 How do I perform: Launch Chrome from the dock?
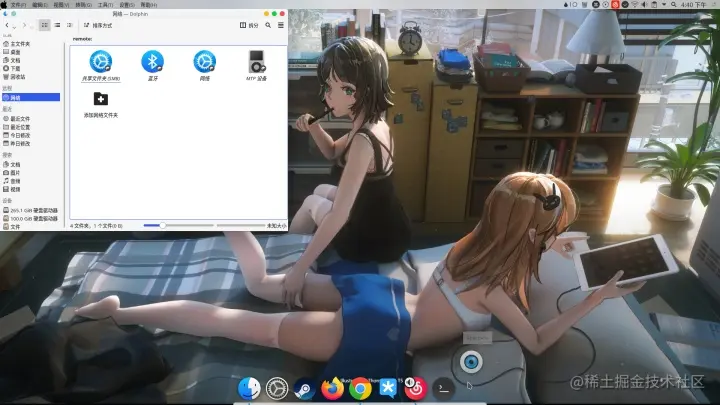360,389
